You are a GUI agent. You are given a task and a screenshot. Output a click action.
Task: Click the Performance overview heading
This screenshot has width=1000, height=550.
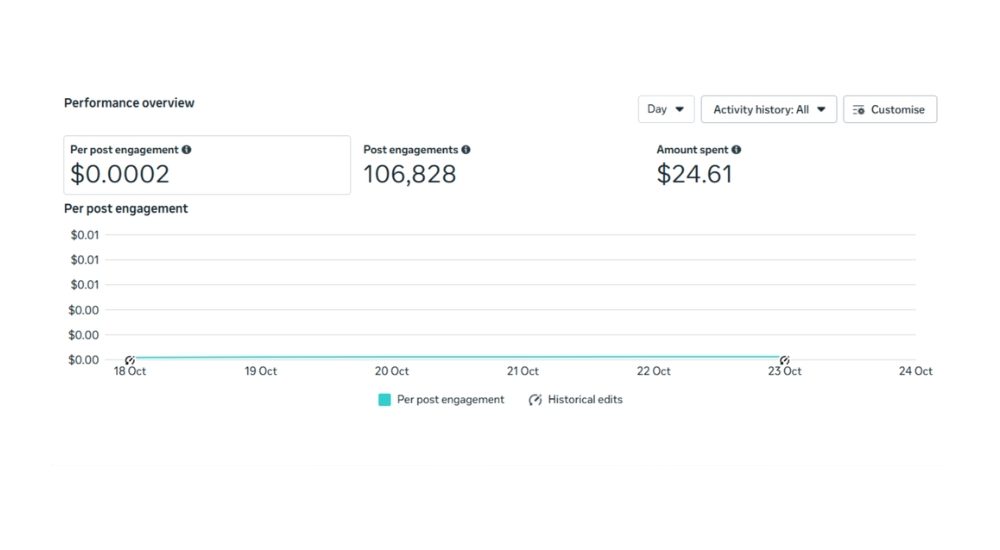(x=129, y=103)
